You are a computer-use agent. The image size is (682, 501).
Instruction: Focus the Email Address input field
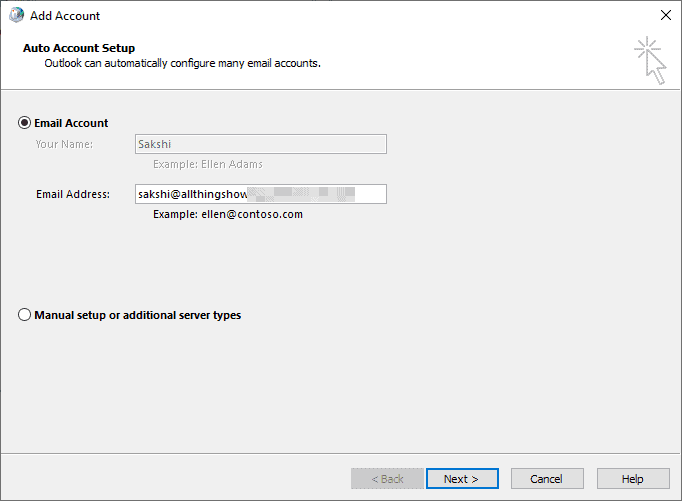pos(261,194)
